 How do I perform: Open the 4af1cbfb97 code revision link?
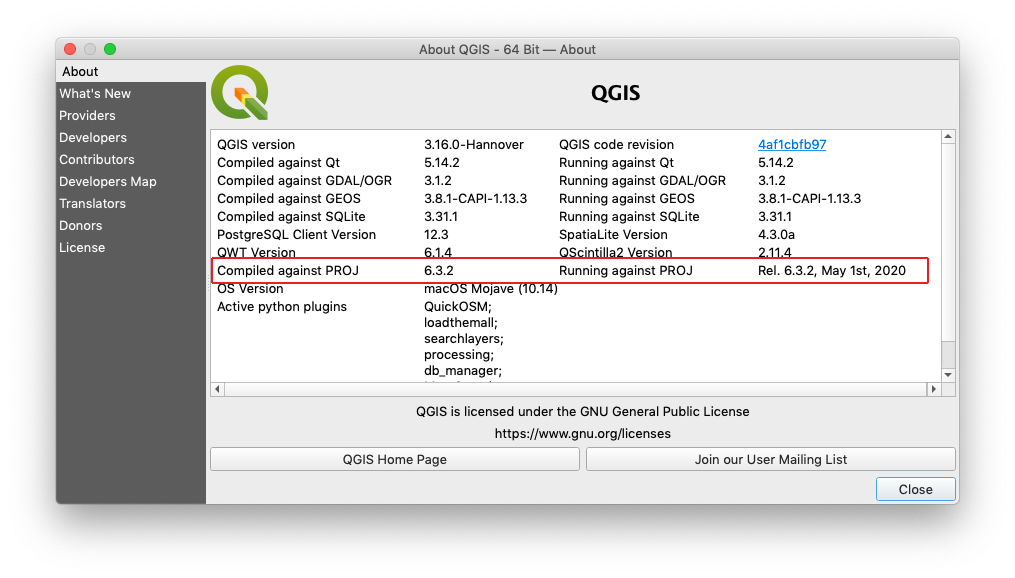pos(791,144)
